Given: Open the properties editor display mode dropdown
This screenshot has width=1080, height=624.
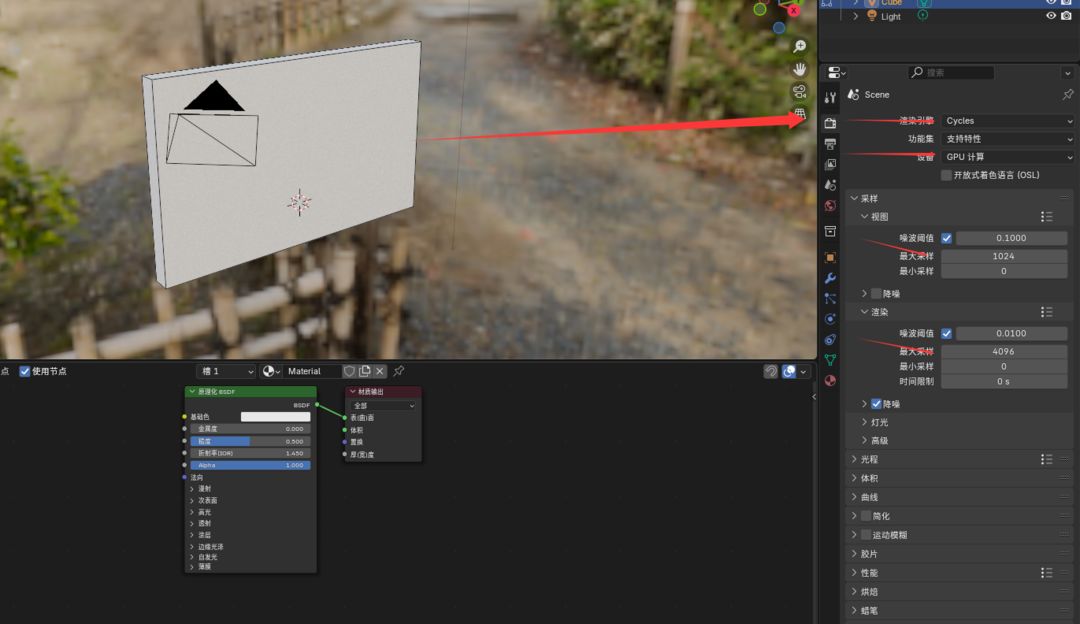Looking at the screenshot, I should pos(836,72).
